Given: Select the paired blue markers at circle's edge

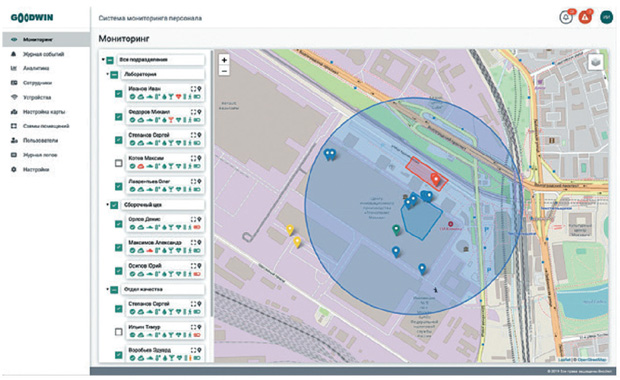Looking at the screenshot, I should click(330, 155).
